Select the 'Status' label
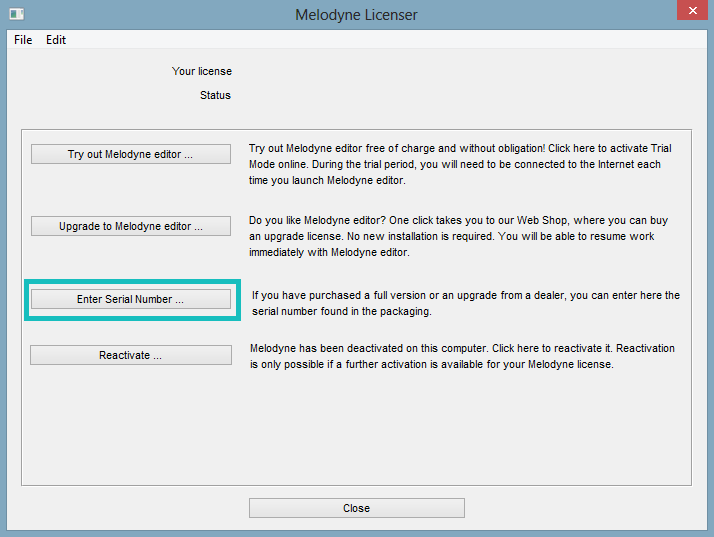Viewport: 714px width, 537px height. (x=215, y=95)
